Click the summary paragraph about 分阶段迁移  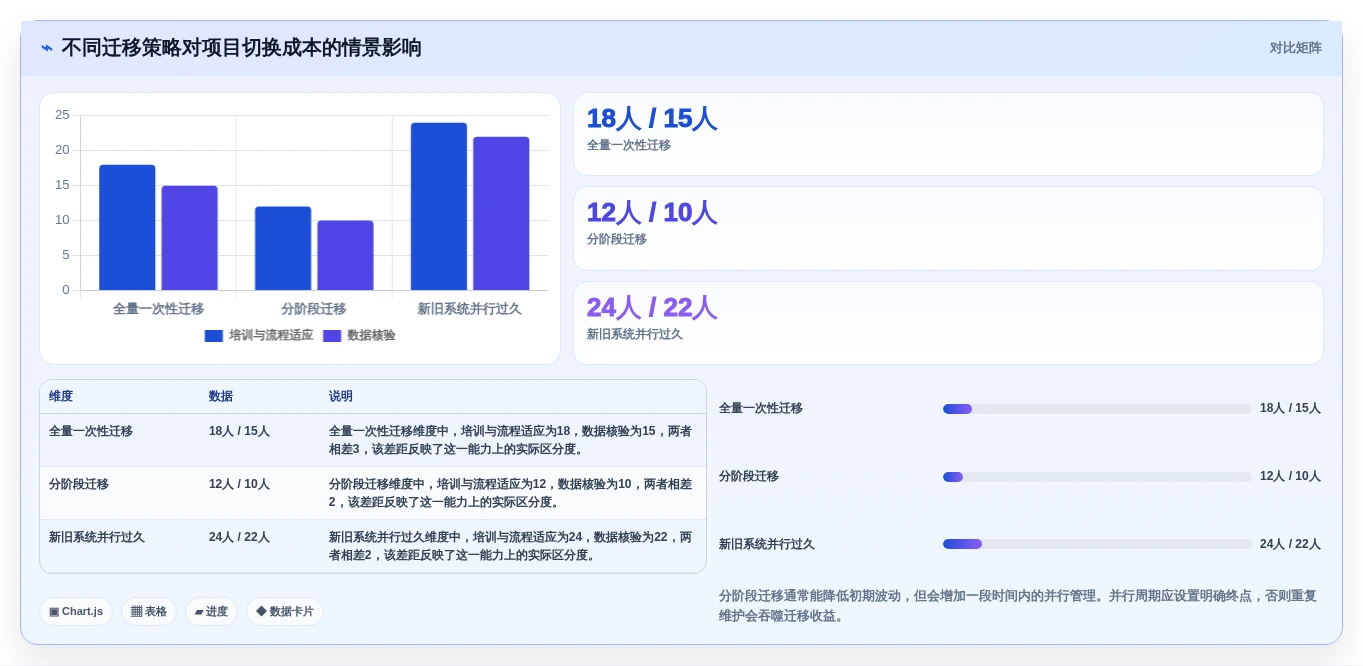(1018, 606)
